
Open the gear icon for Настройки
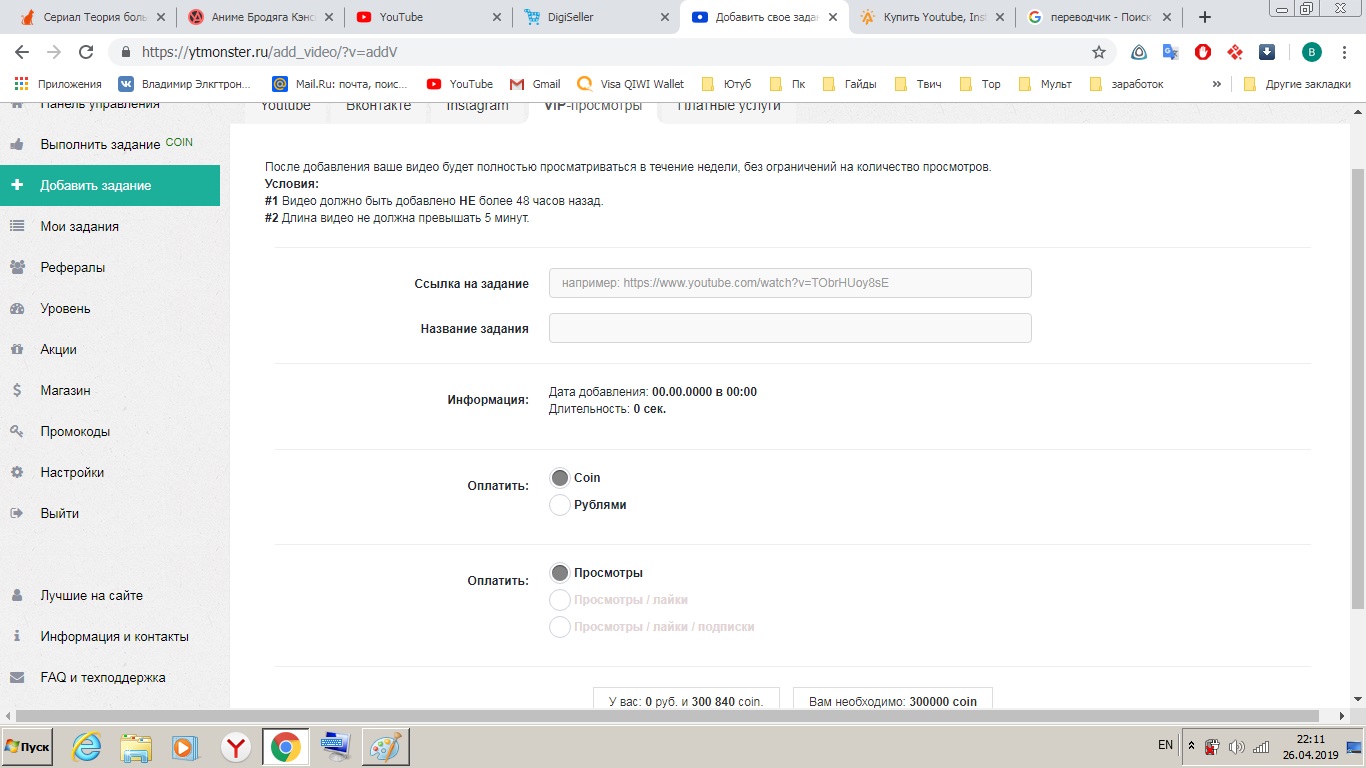pos(17,472)
